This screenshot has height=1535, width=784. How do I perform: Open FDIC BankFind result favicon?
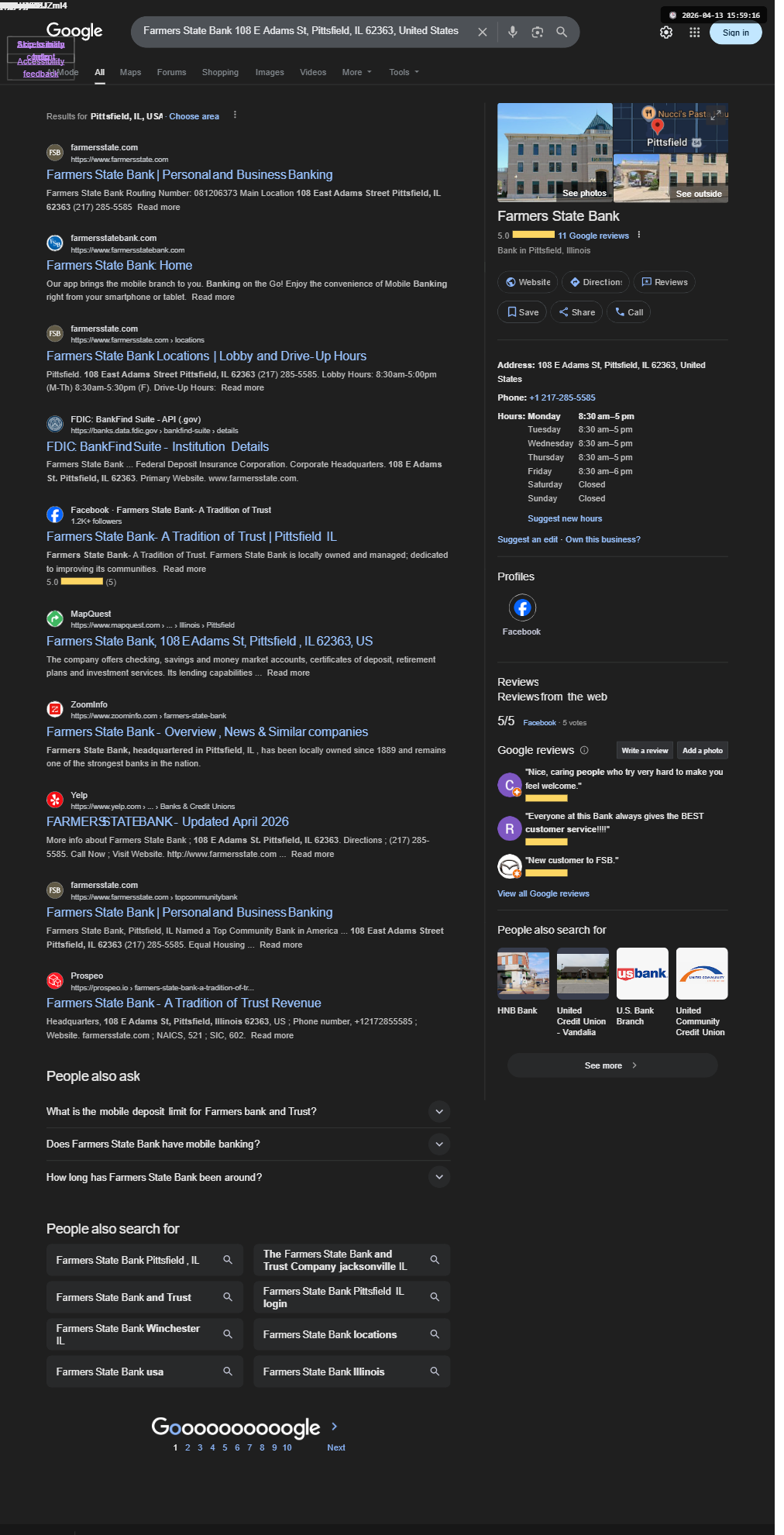point(54,424)
